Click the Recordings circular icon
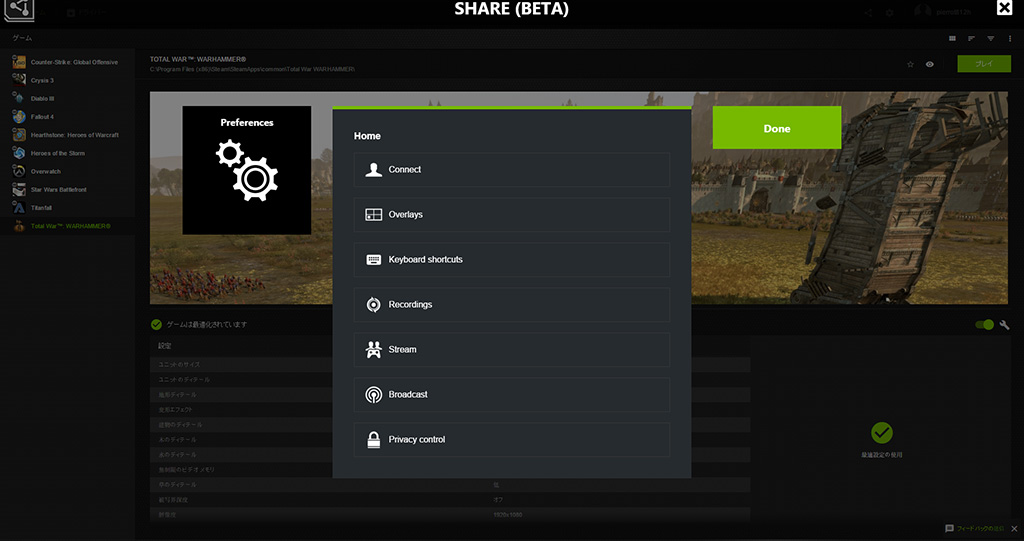This screenshot has width=1024, height=541. pyautogui.click(x=374, y=304)
